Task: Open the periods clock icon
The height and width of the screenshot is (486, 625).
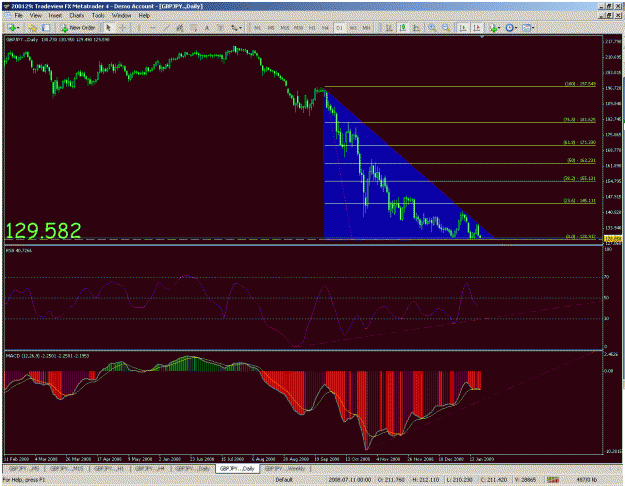Action: 509,28
